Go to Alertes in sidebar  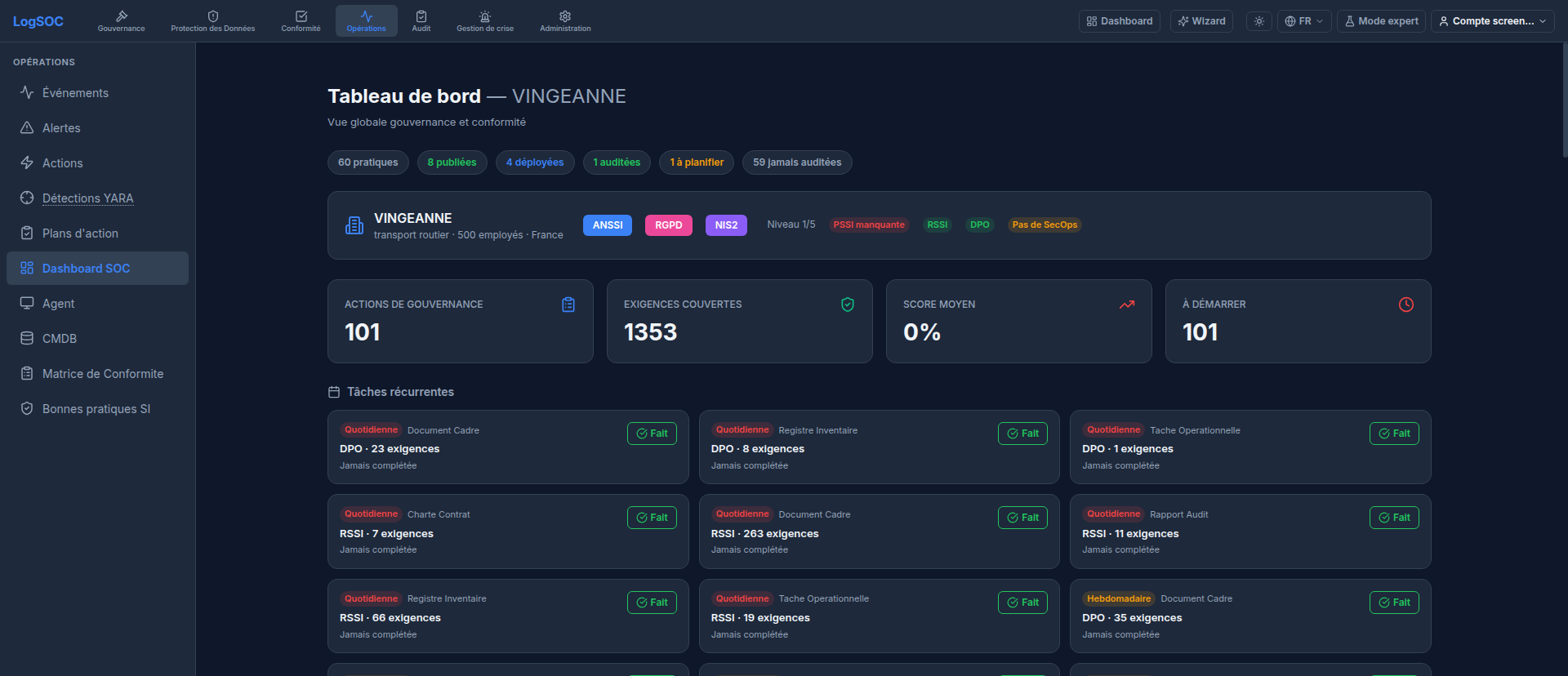point(97,128)
